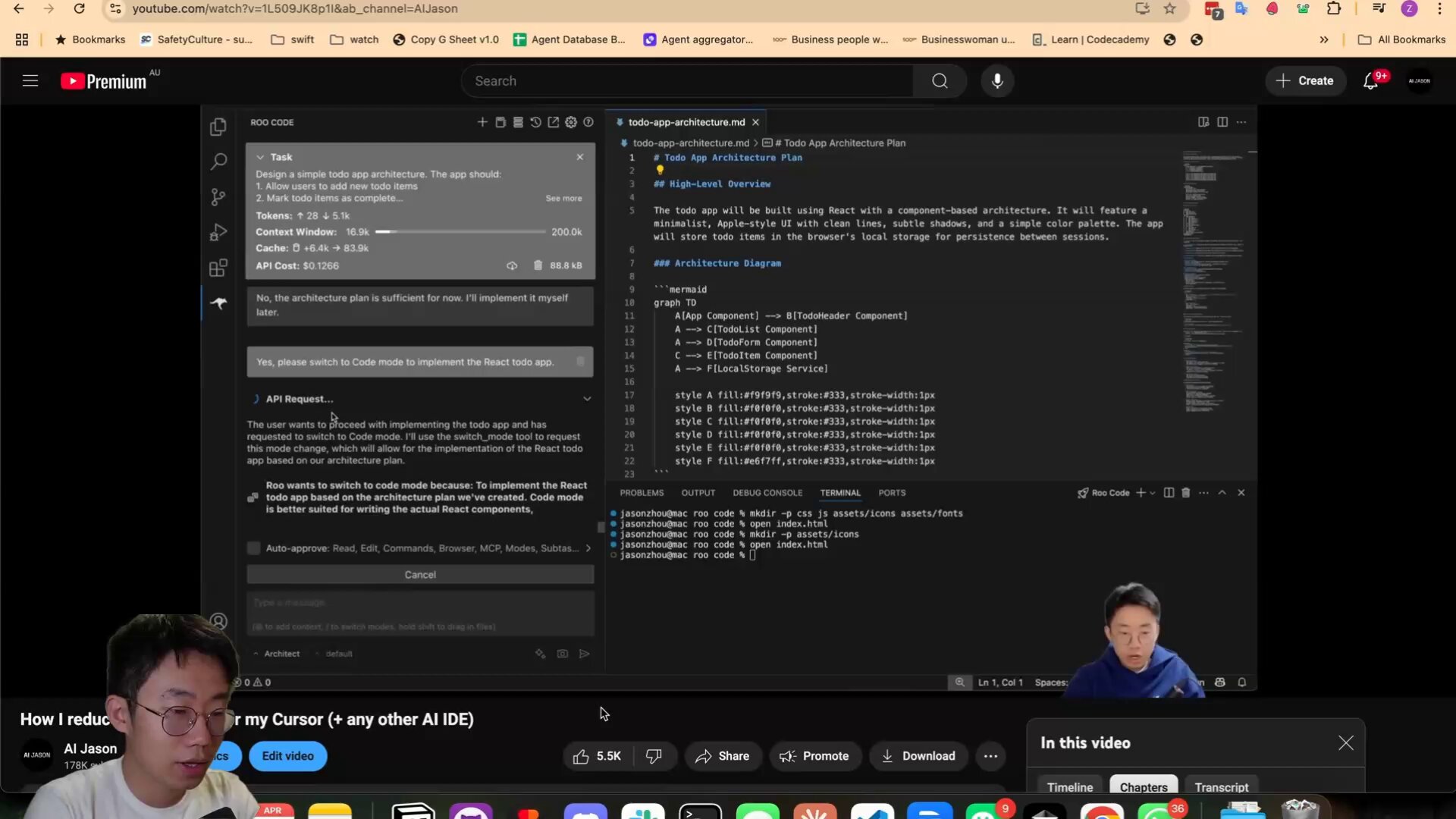Click the Context Window progress bar
Screen dimensions: 1456x819
click(x=460, y=232)
